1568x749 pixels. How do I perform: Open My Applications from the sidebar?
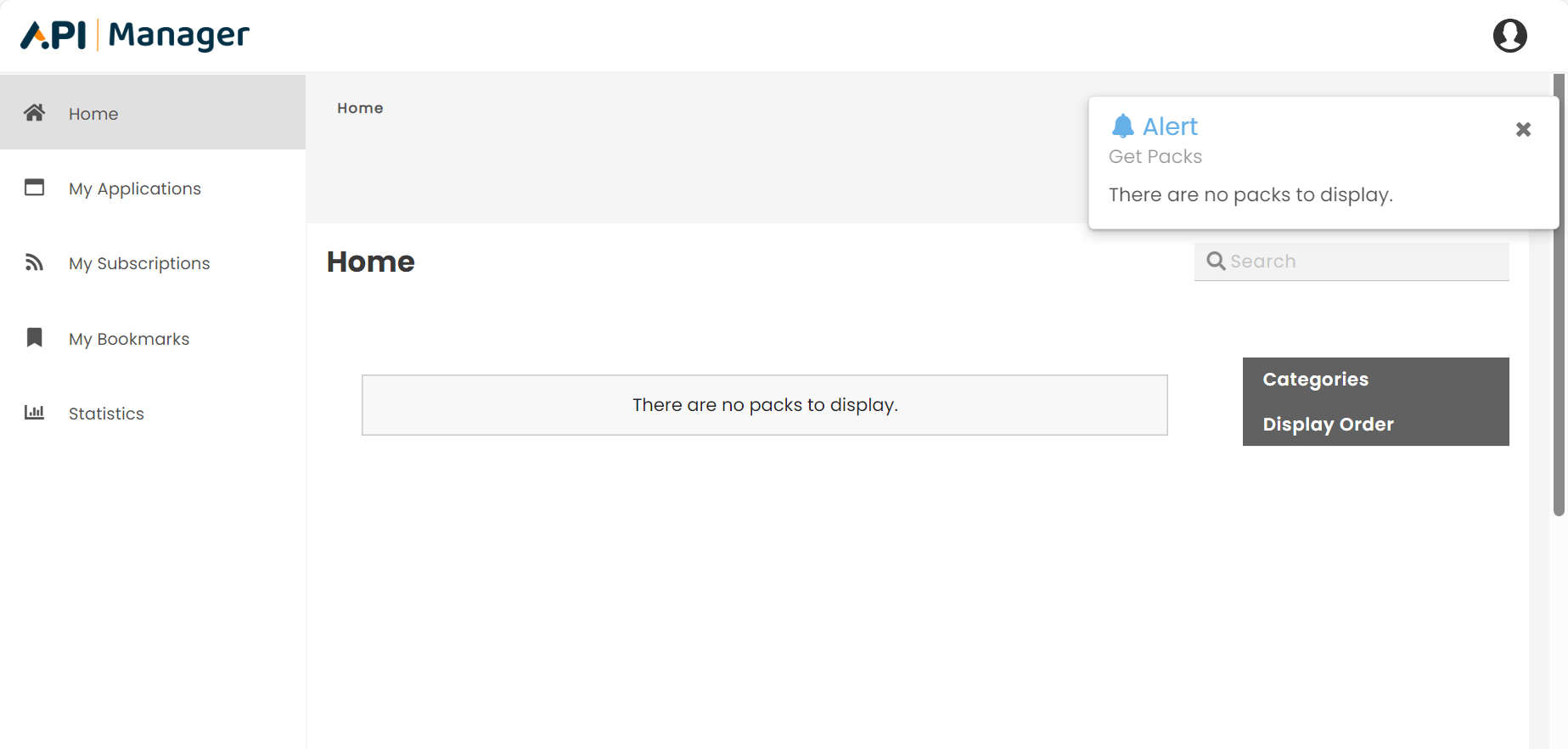click(x=135, y=188)
